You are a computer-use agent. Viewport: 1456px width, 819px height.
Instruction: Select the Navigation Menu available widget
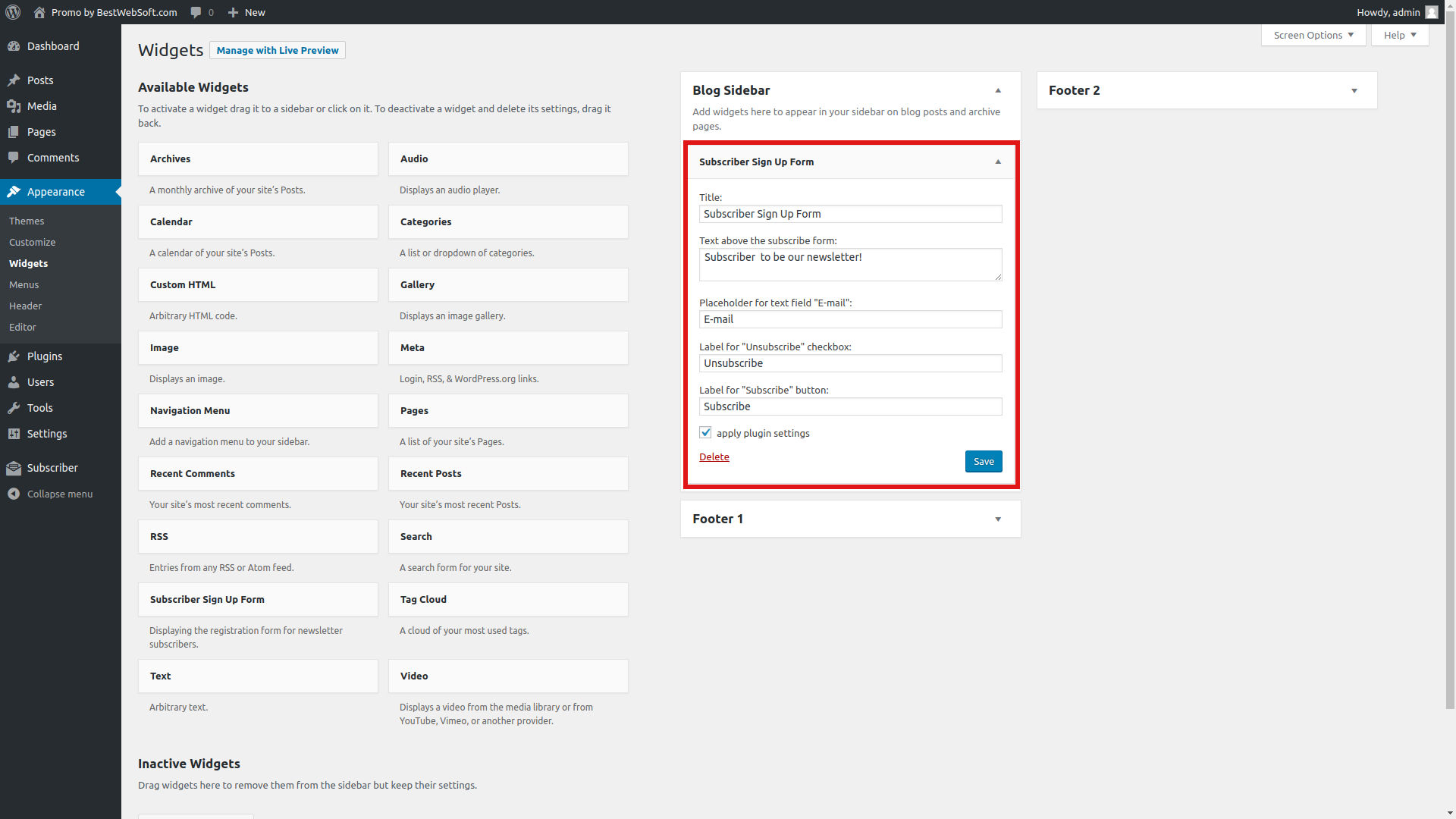click(258, 410)
